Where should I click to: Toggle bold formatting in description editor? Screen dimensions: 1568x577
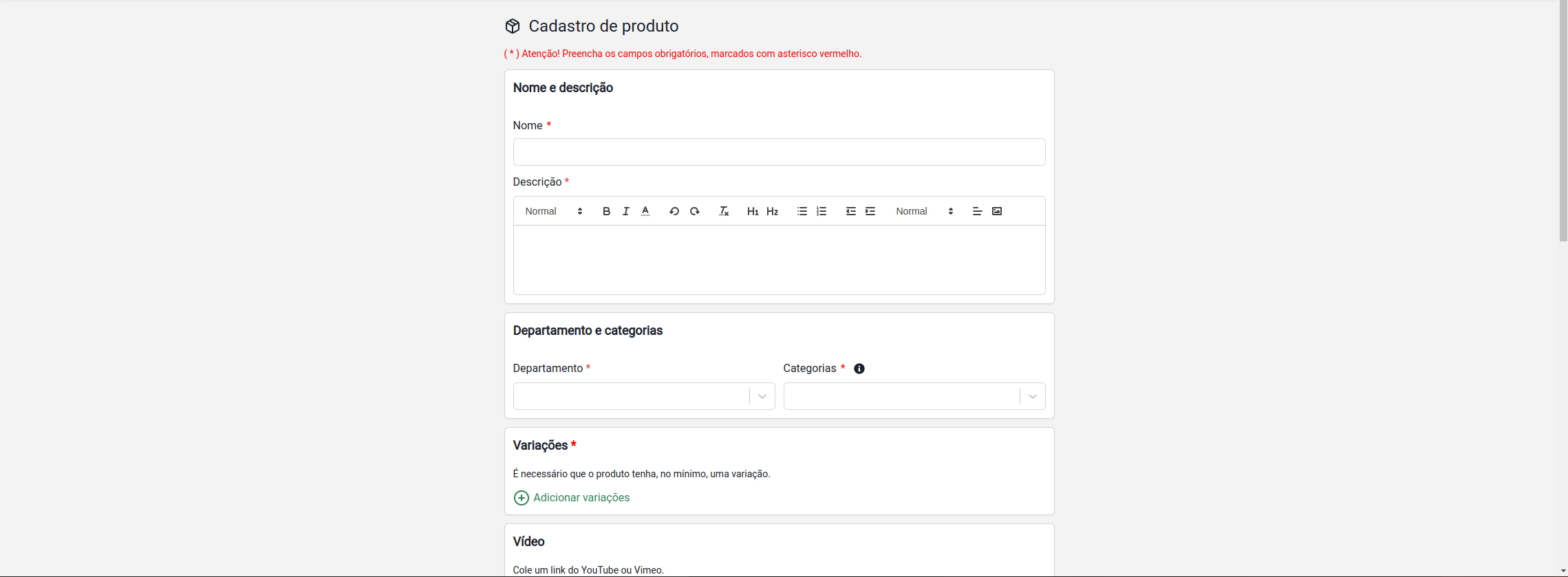[x=606, y=211]
